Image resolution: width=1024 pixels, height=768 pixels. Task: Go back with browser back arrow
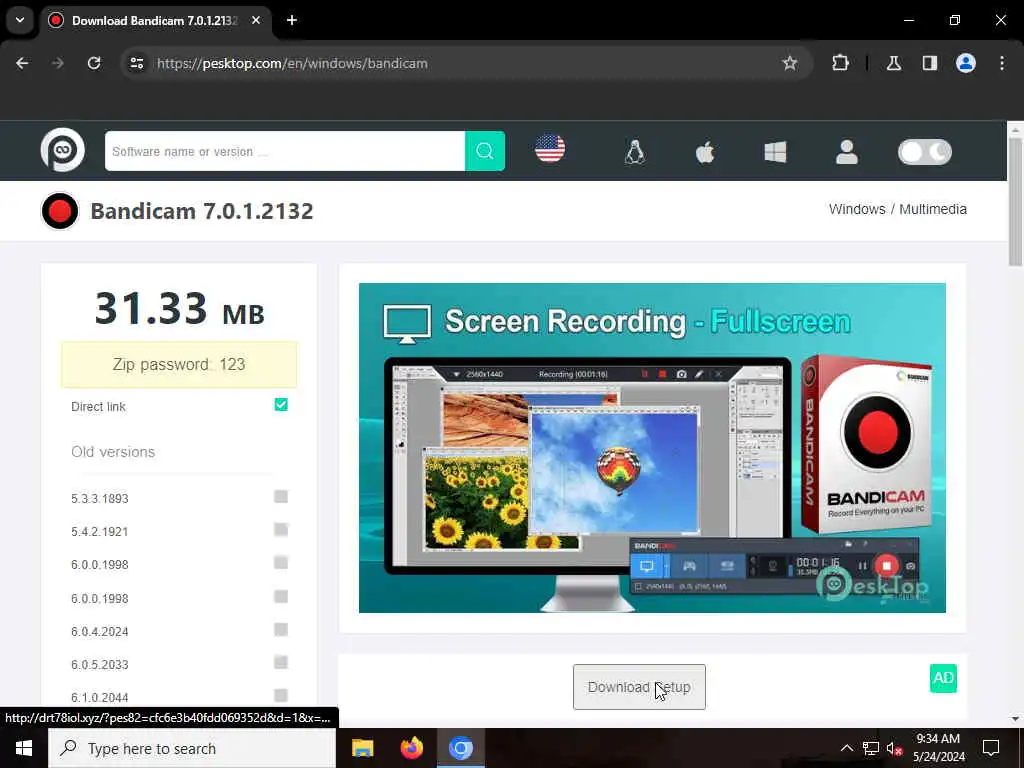pyautogui.click(x=22, y=63)
